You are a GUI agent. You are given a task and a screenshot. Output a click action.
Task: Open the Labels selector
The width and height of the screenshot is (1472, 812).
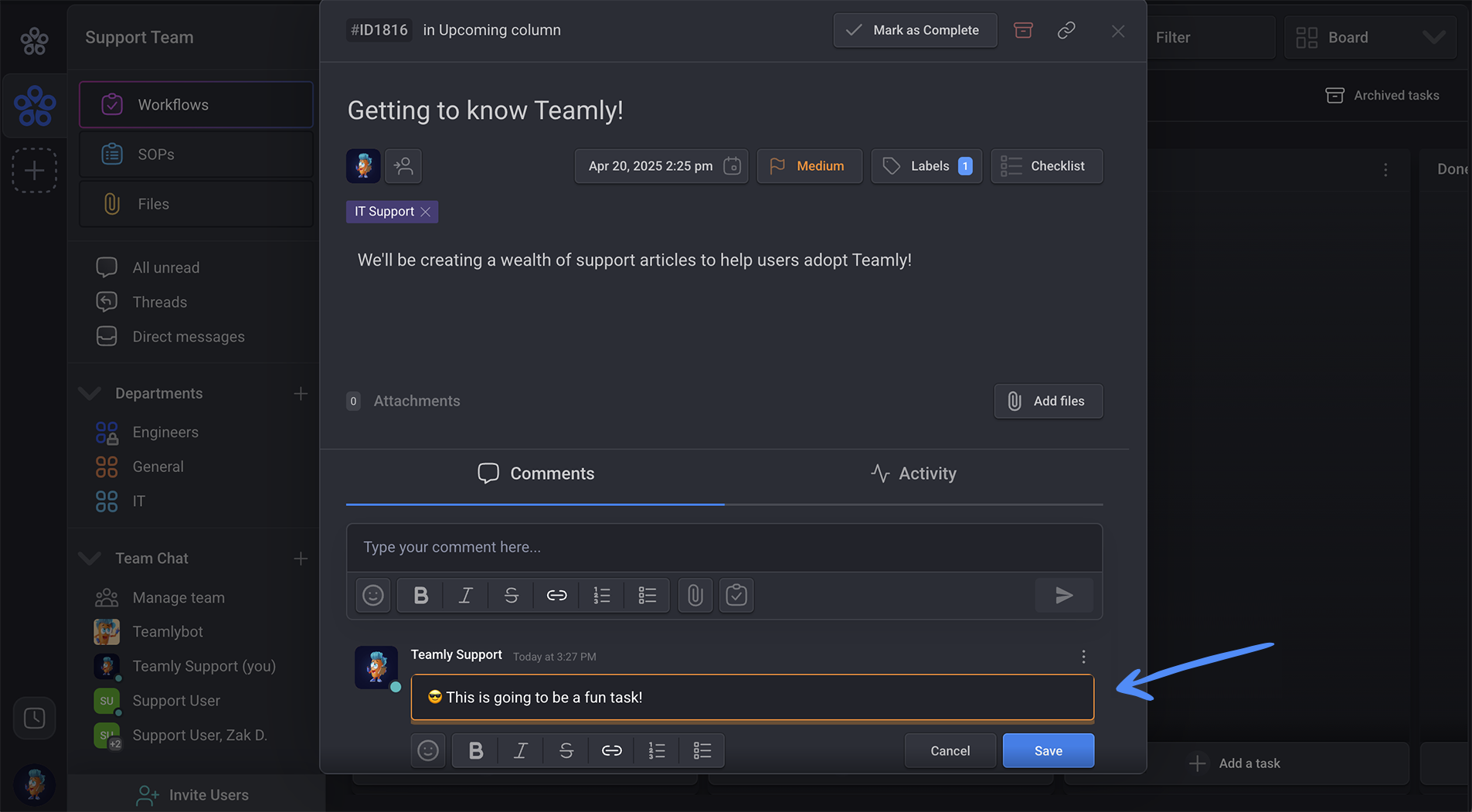click(x=926, y=166)
